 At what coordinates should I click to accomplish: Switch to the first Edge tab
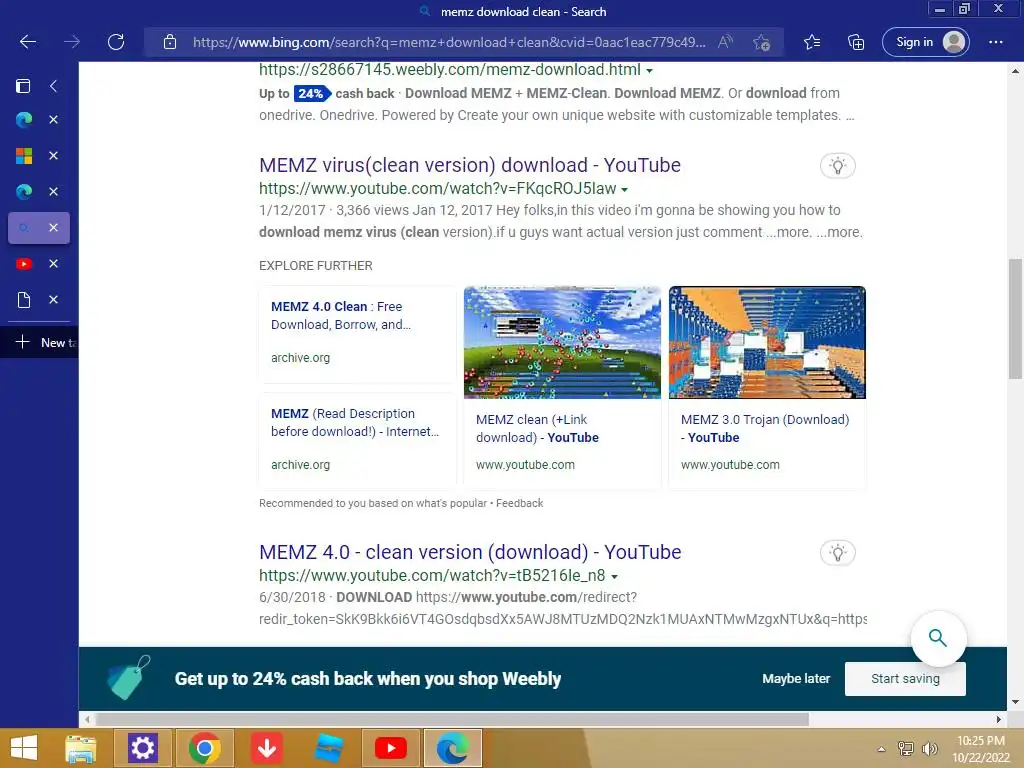[x=24, y=120]
